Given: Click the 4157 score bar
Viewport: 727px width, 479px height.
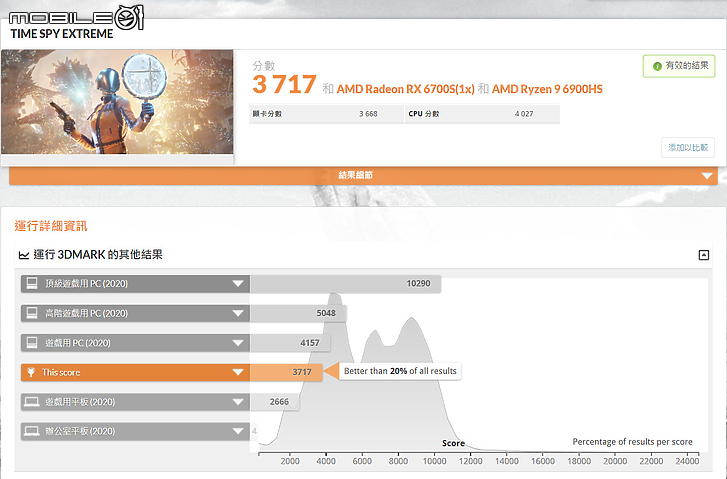Looking at the screenshot, I should (290, 343).
